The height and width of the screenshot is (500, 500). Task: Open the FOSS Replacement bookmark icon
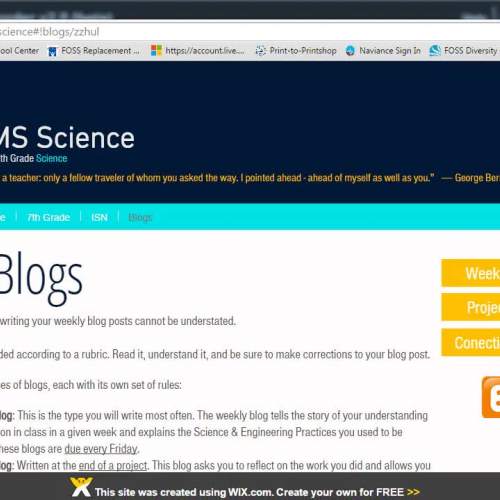point(52,51)
